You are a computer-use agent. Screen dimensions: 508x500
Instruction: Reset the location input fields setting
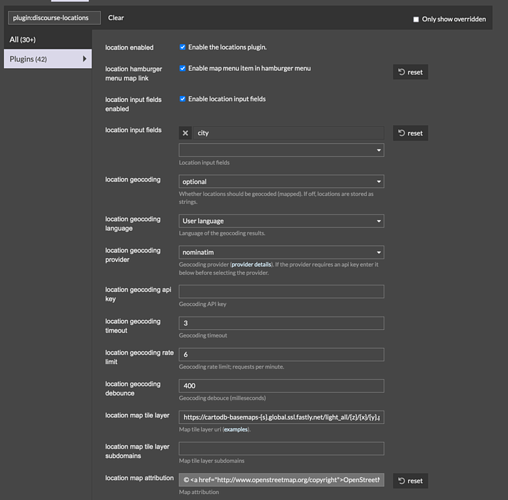(410, 133)
